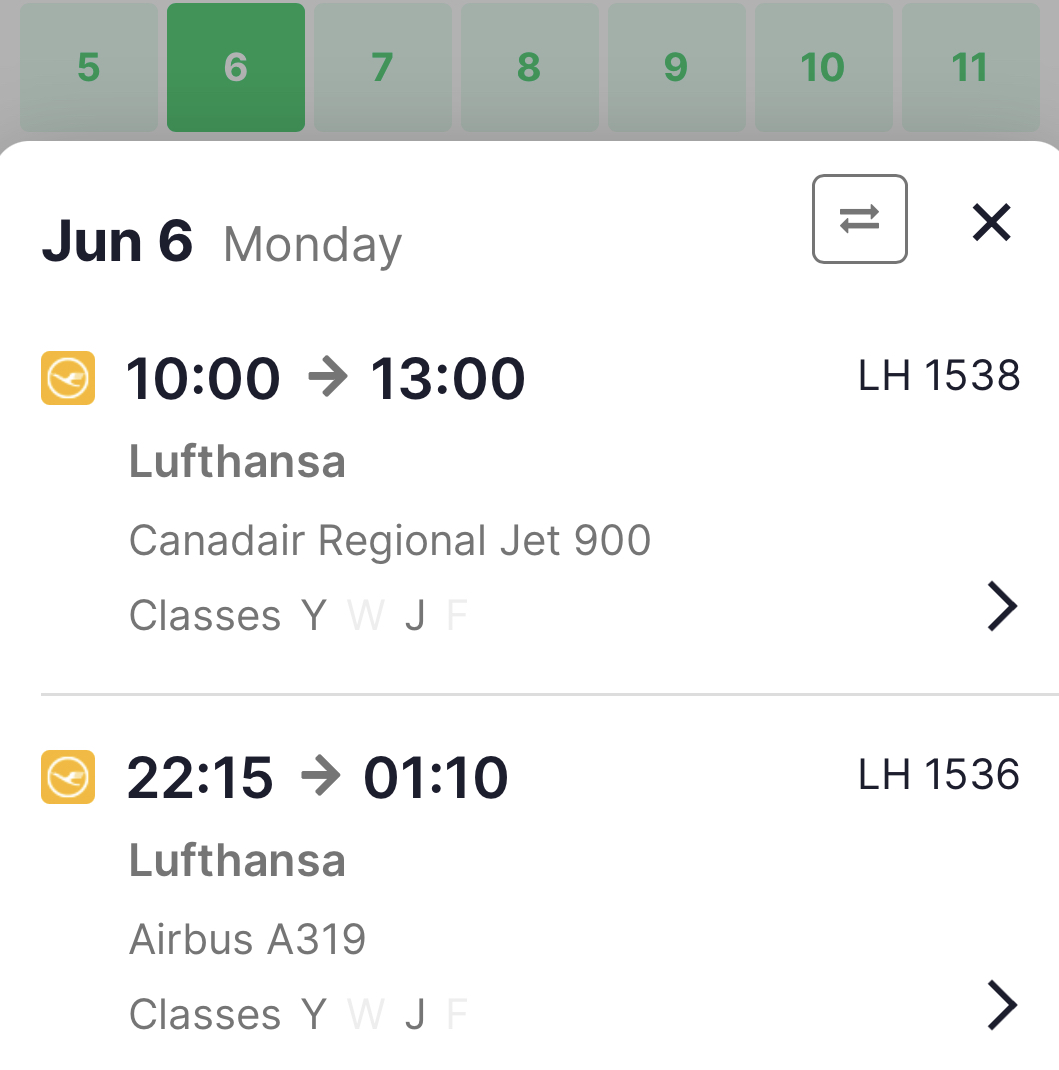1059x1070 pixels.
Task: Click Lufthansa logo for flight LH 1538
Action: 68,378
